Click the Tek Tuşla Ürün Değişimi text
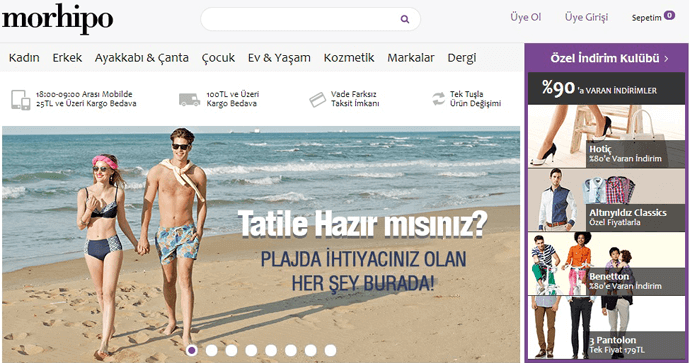Image resolution: width=689 pixels, height=363 pixels. coord(475,99)
